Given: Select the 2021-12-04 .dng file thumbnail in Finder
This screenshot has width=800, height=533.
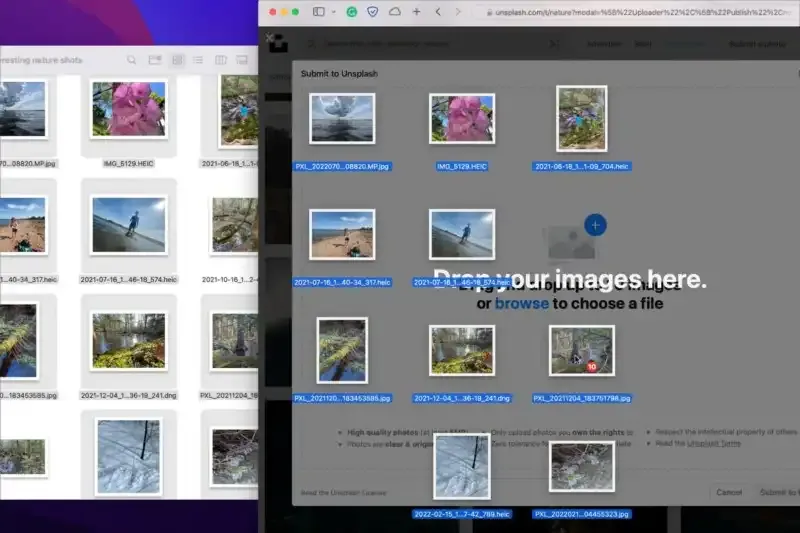Looking at the screenshot, I should (128, 340).
